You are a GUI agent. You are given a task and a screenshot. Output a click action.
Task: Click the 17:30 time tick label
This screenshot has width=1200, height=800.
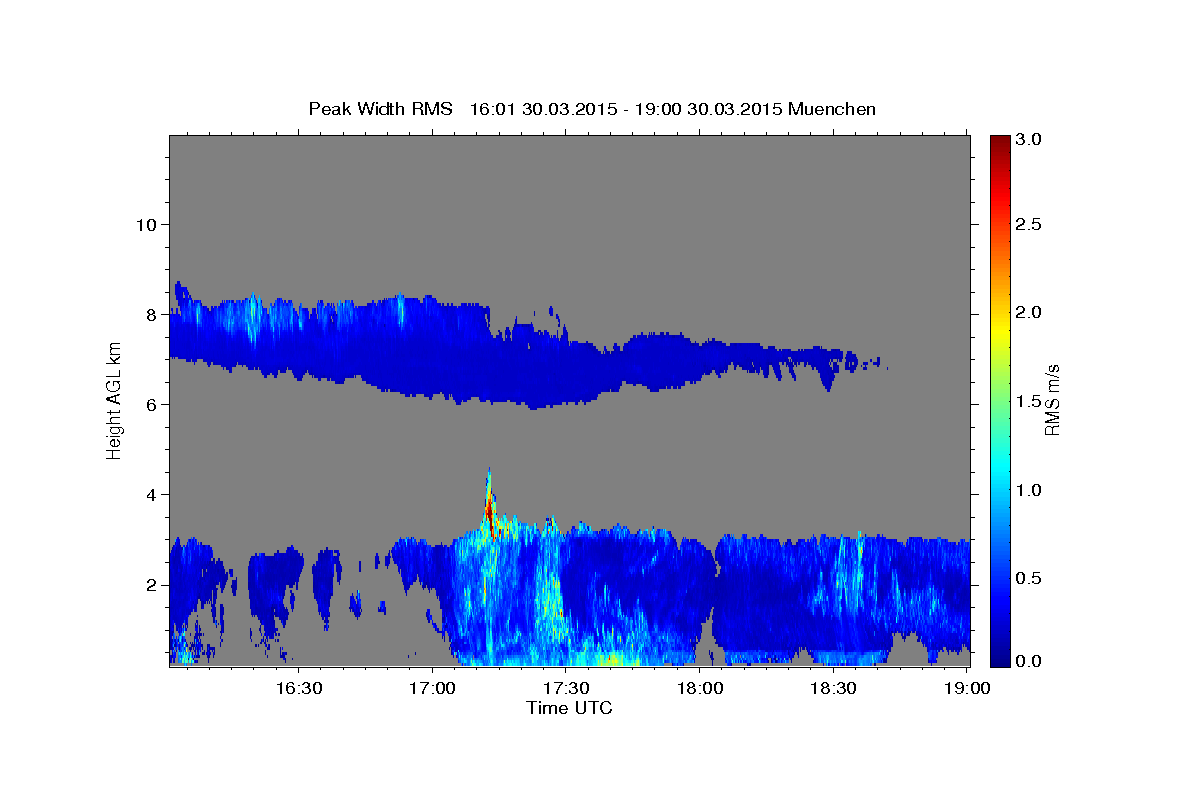coord(566,688)
